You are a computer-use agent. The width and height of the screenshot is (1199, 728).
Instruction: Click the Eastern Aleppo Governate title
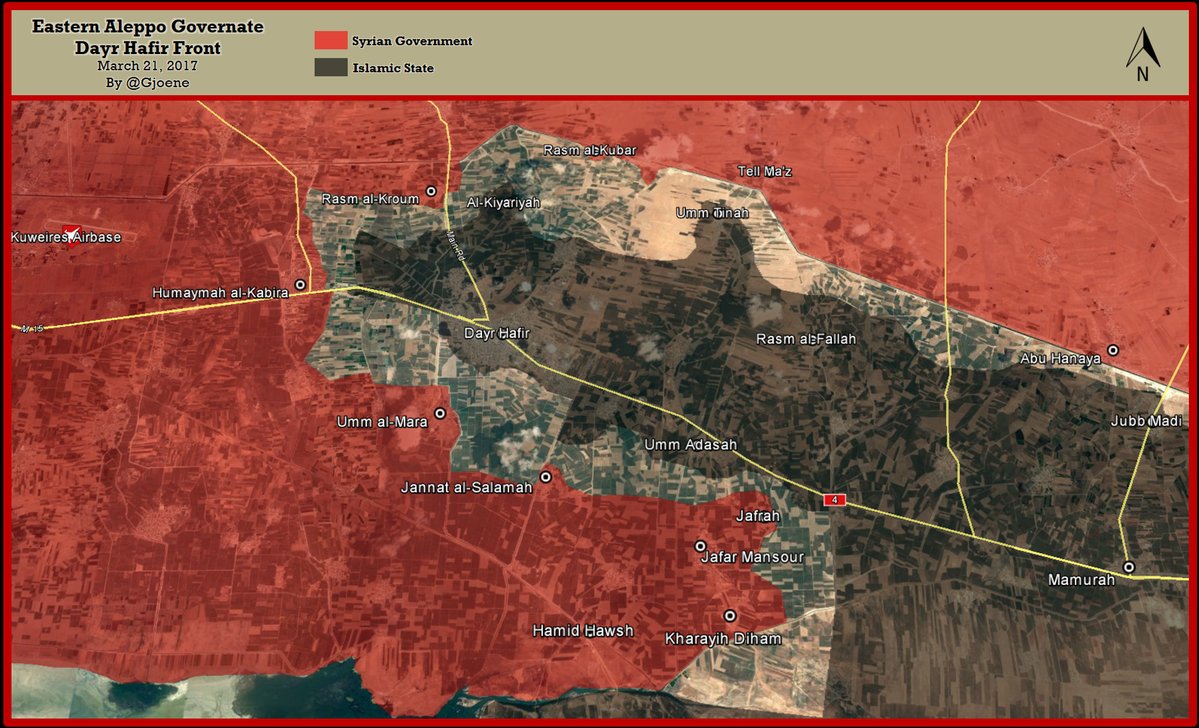[x=148, y=27]
